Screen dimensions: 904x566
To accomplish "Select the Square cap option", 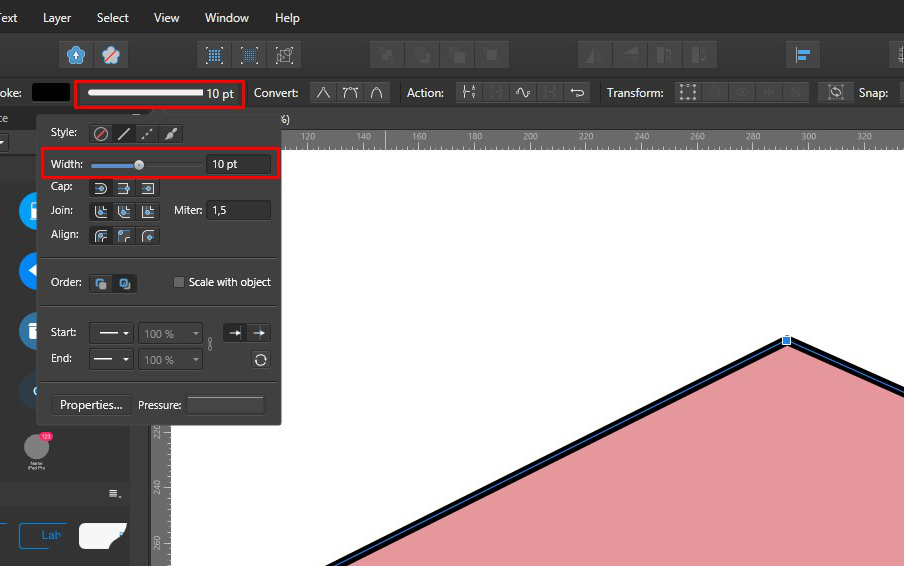I will (148, 188).
